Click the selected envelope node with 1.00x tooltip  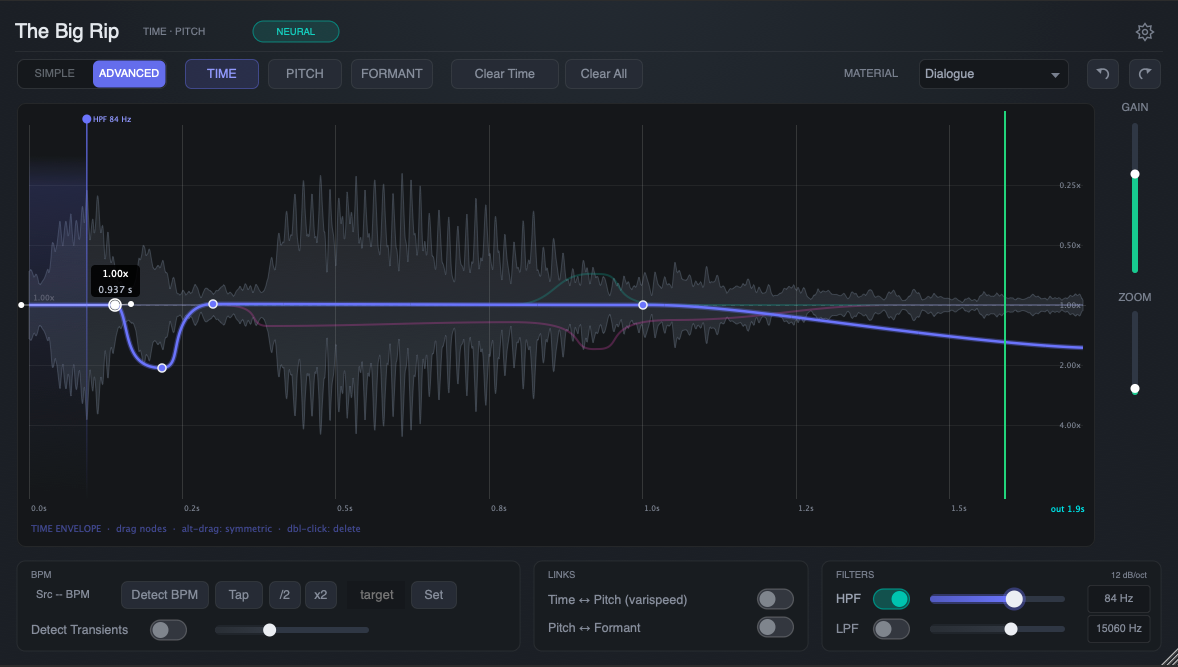[115, 305]
